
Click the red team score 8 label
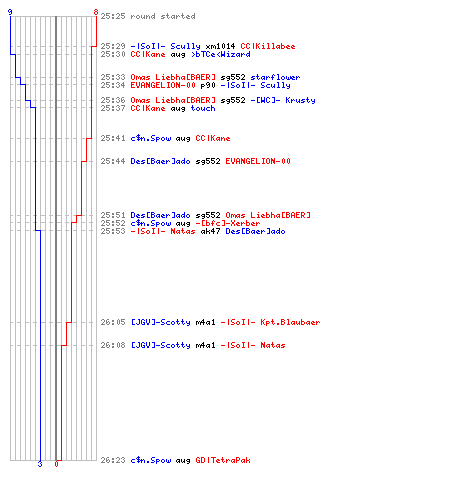[96, 12]
